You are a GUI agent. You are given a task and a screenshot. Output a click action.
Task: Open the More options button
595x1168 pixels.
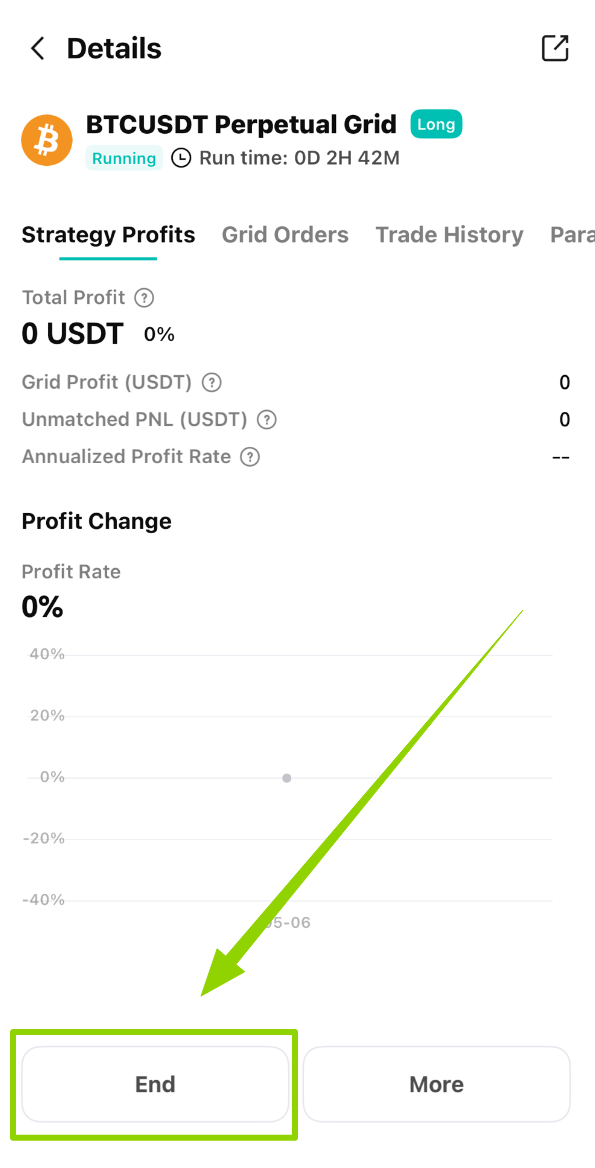[436, 1084]
